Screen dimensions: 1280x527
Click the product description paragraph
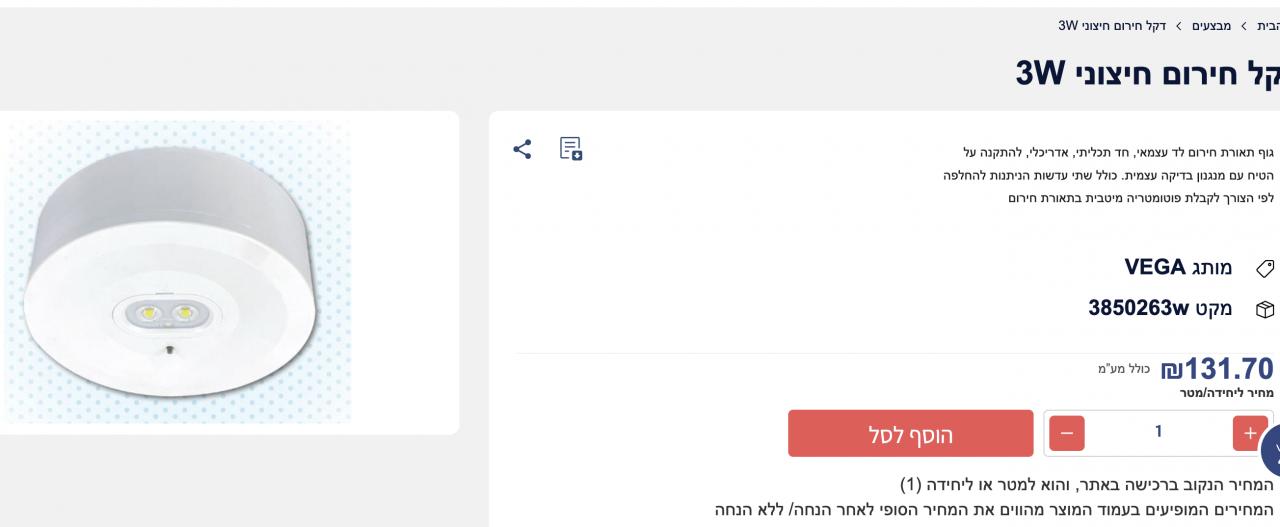click(1108, 175)
